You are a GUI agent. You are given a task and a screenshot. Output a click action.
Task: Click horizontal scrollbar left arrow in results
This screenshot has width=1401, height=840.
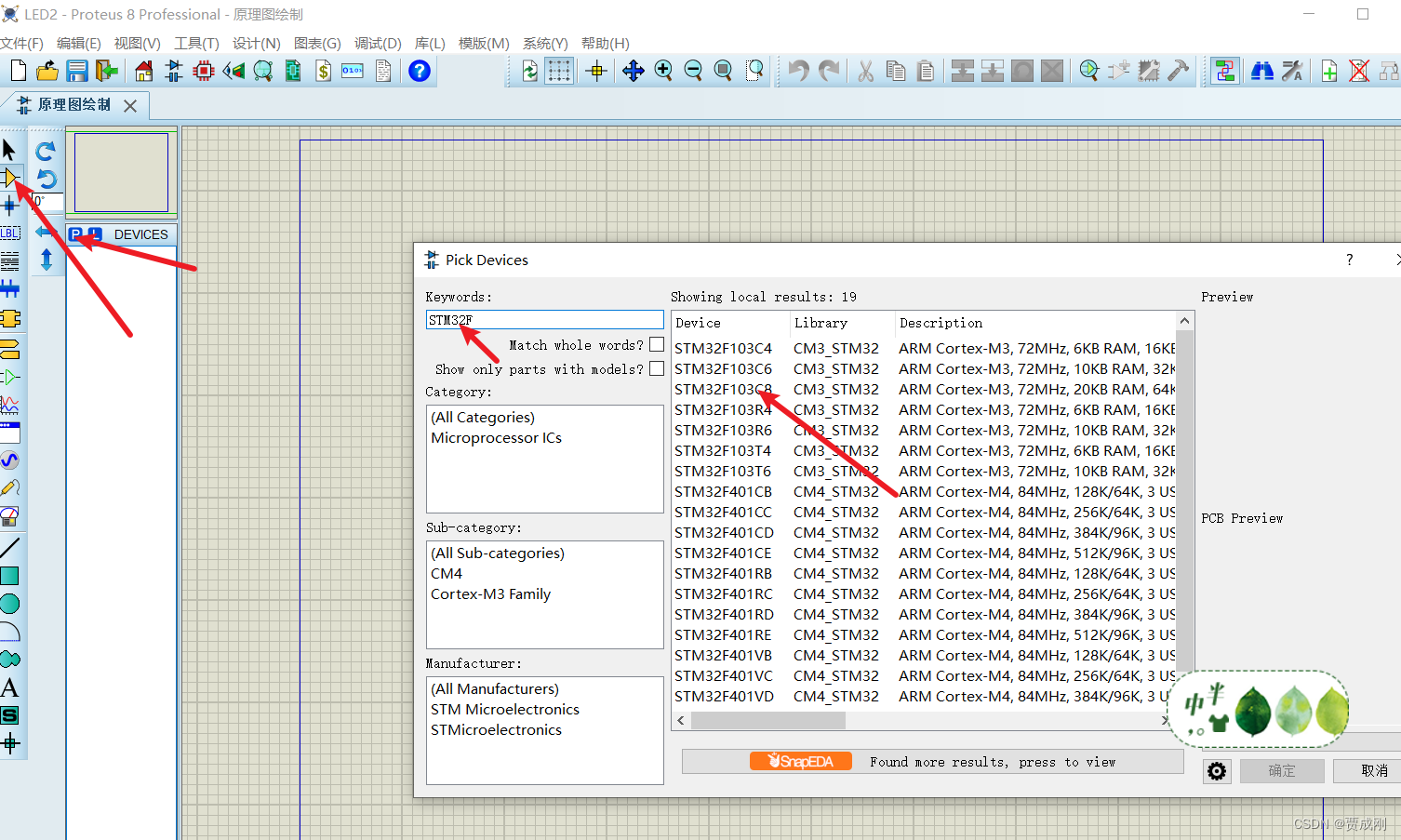tap(681, 720)
